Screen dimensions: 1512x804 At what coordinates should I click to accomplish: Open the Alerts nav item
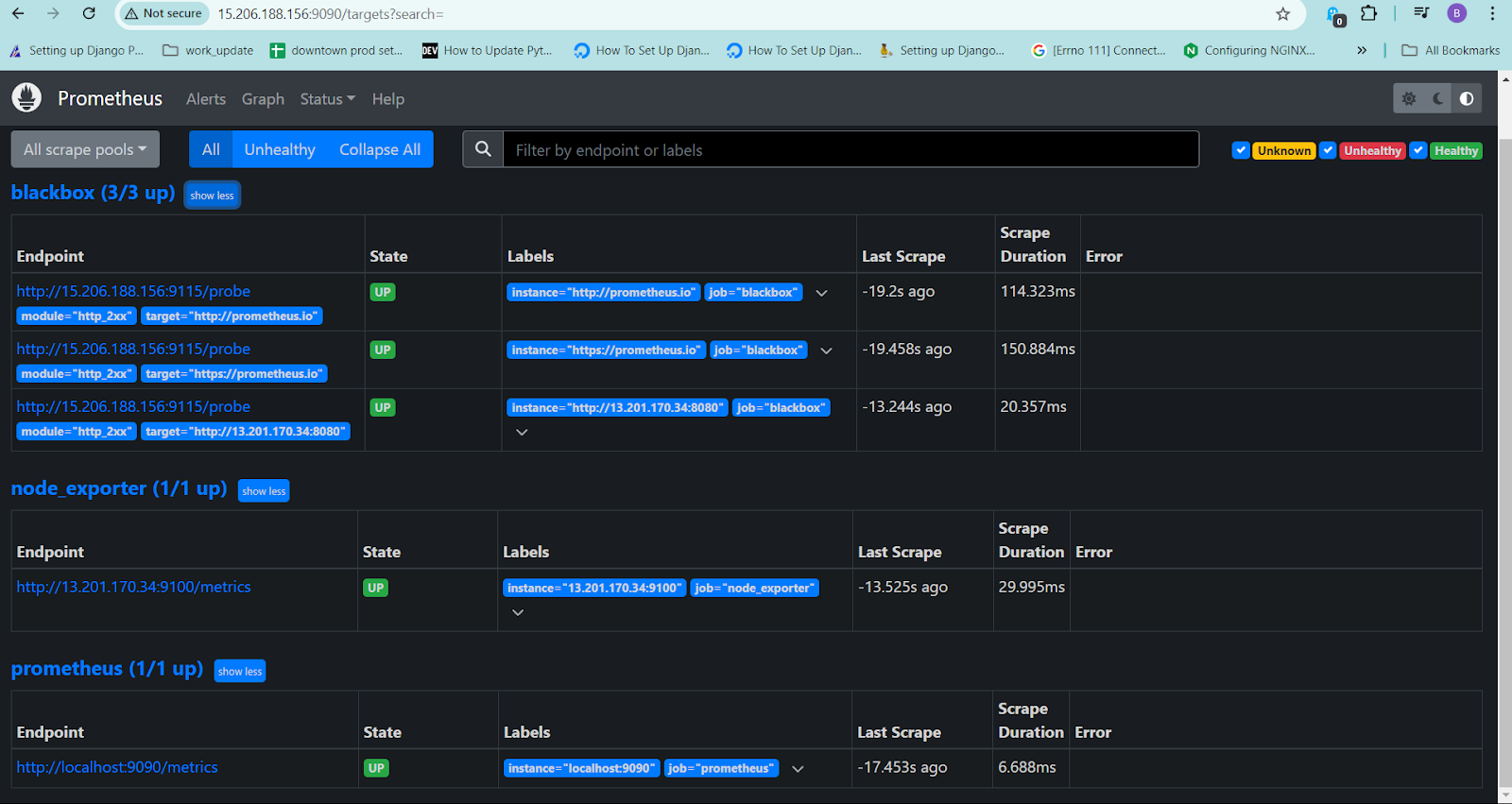[x=206, y=98]
